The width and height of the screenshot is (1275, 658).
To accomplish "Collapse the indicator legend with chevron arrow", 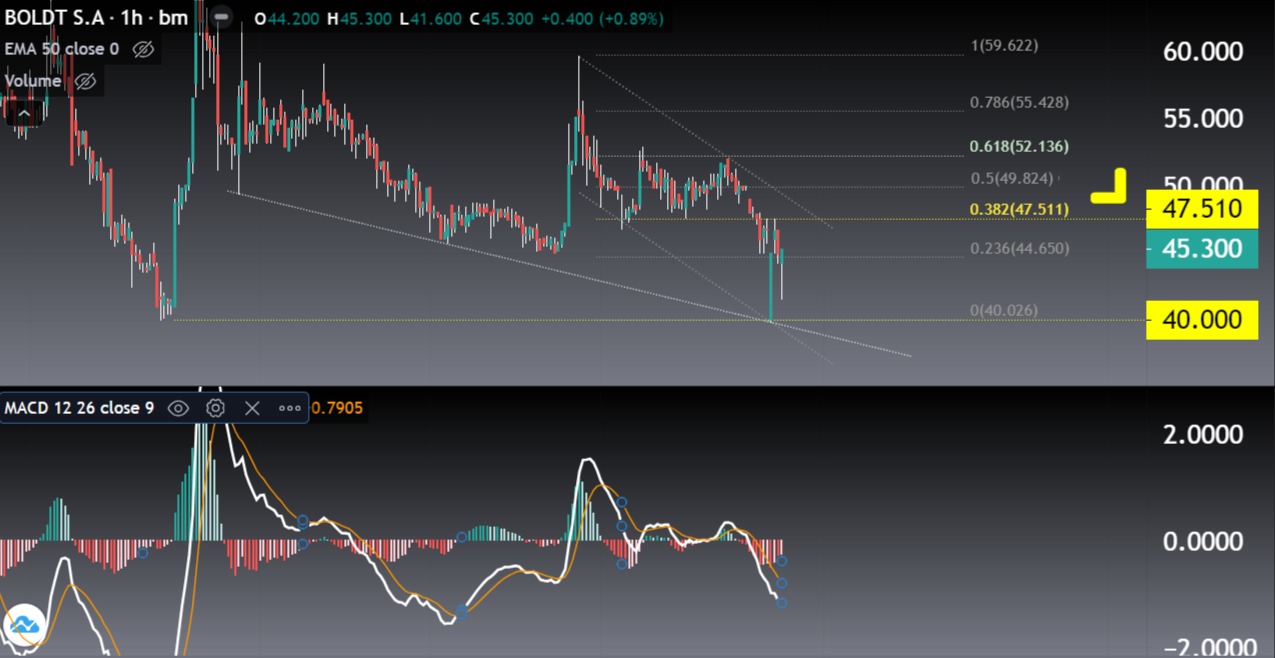I will (x=24, y=113).
